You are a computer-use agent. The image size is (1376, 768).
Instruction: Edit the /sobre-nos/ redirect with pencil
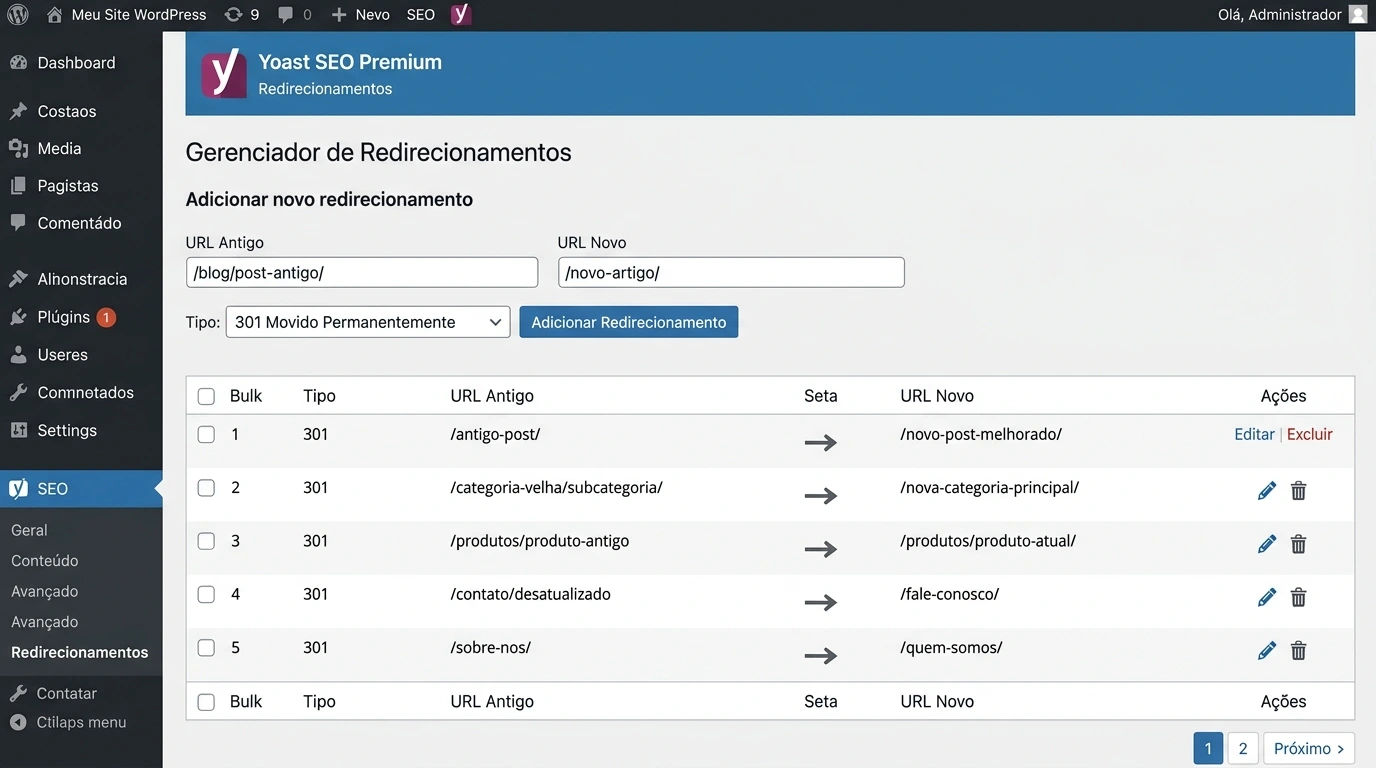[x=1267, y=651]
